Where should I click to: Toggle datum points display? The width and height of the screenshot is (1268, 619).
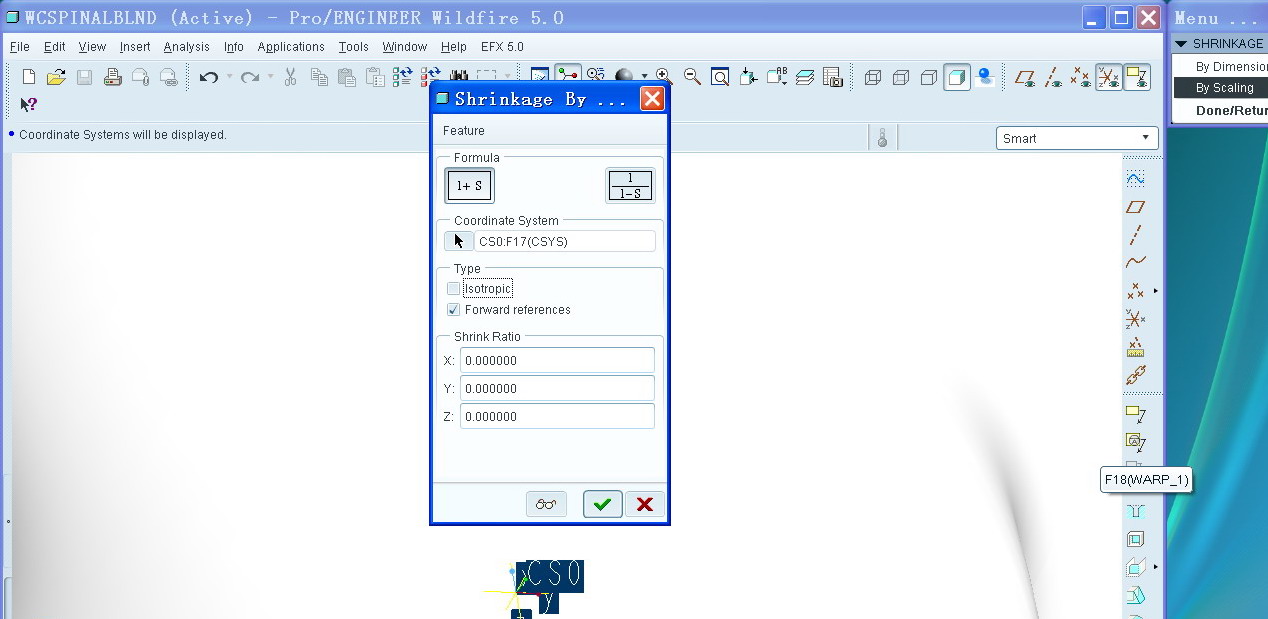pyautogui.click(x=1081, y=77)
